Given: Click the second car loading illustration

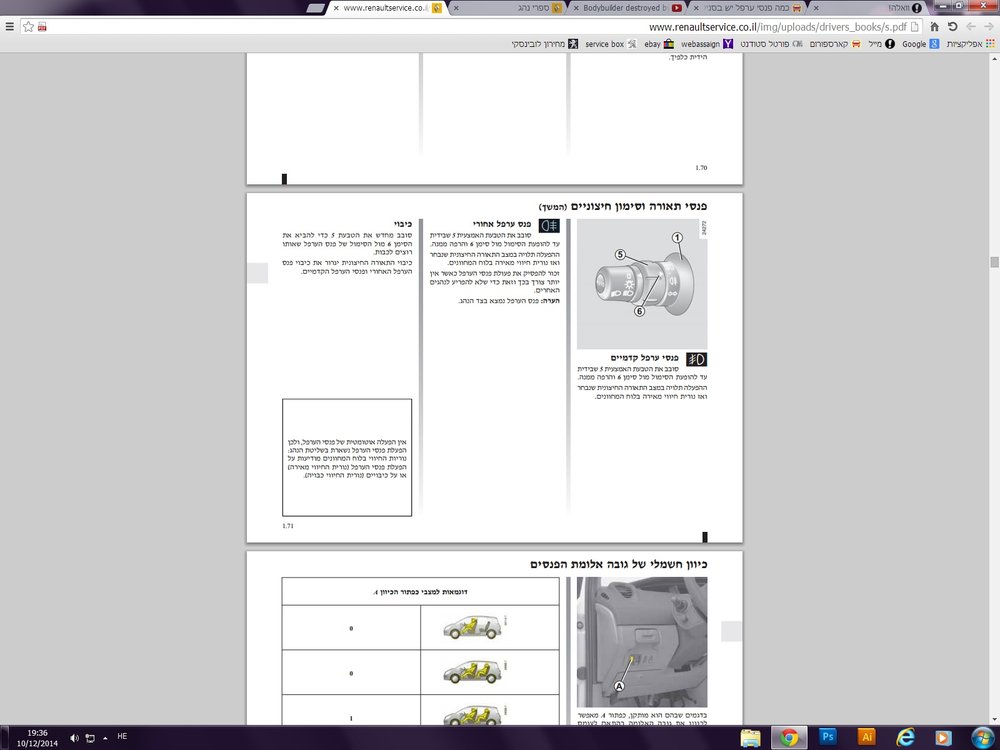Looking at the screenshot, I should tap(474, 672).
